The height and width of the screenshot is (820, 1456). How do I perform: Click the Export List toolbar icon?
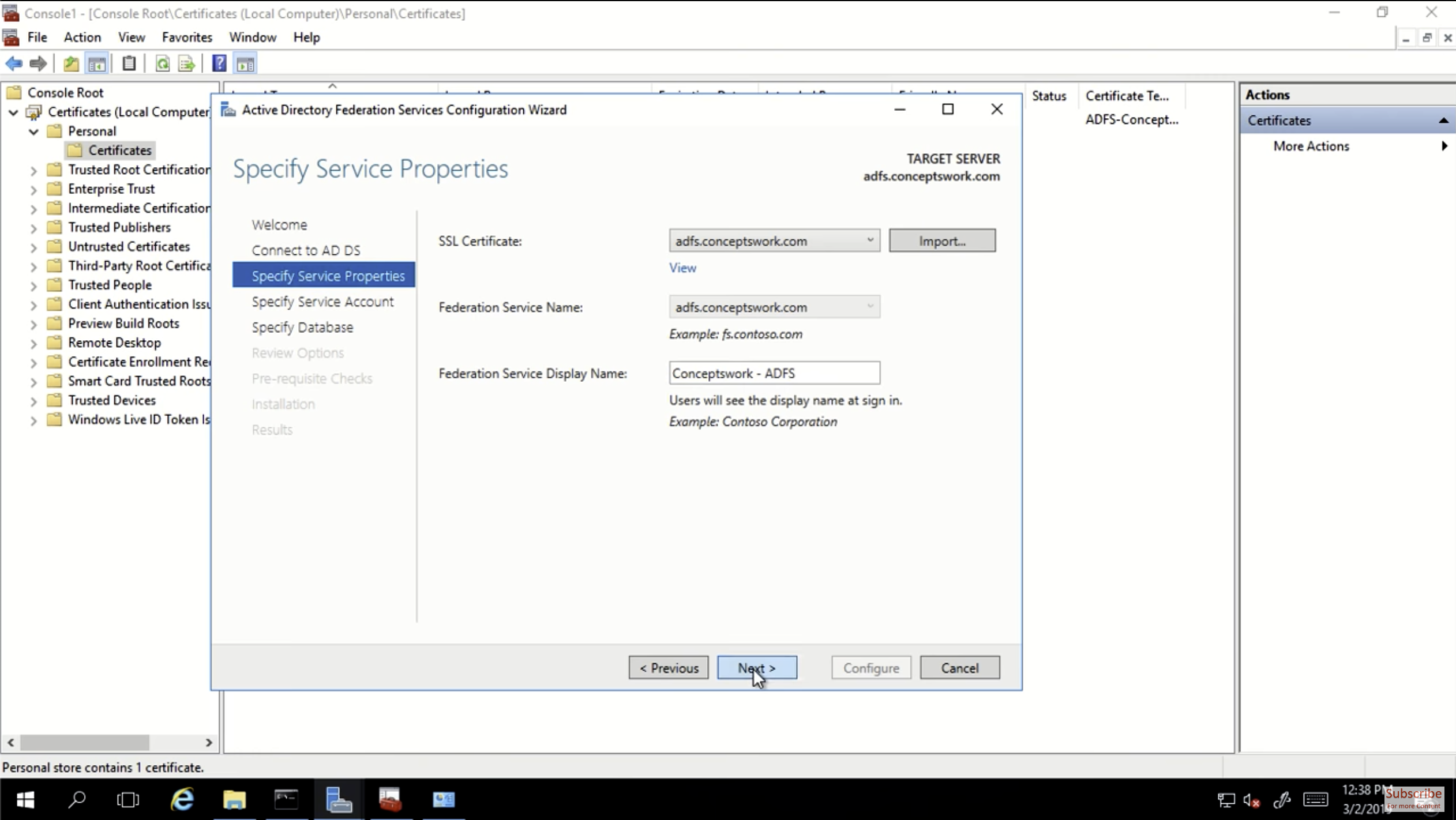pos(186,63)
